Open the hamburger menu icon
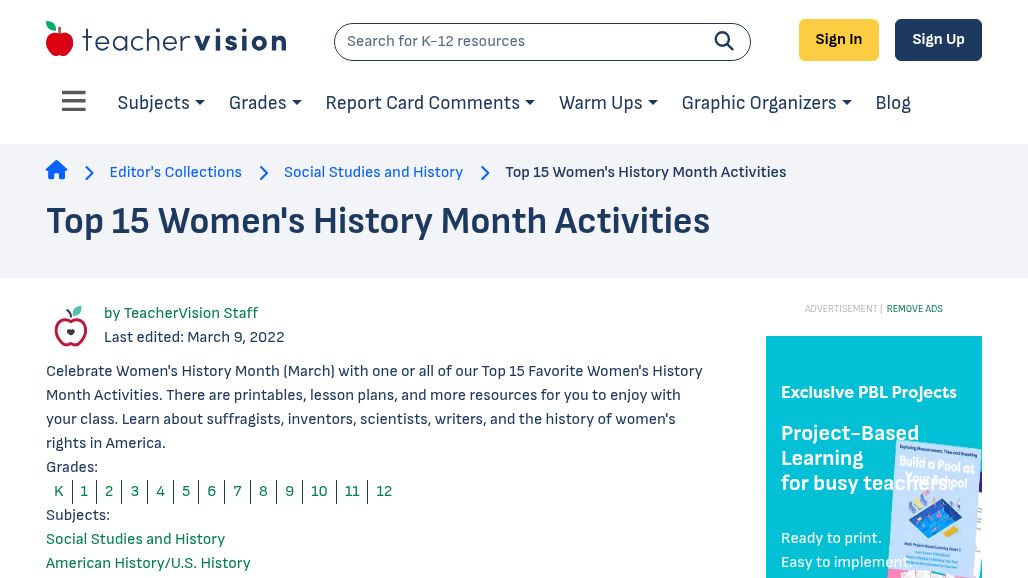The height and width of the screenshot is (578, 1028). (x=73, y=101)
